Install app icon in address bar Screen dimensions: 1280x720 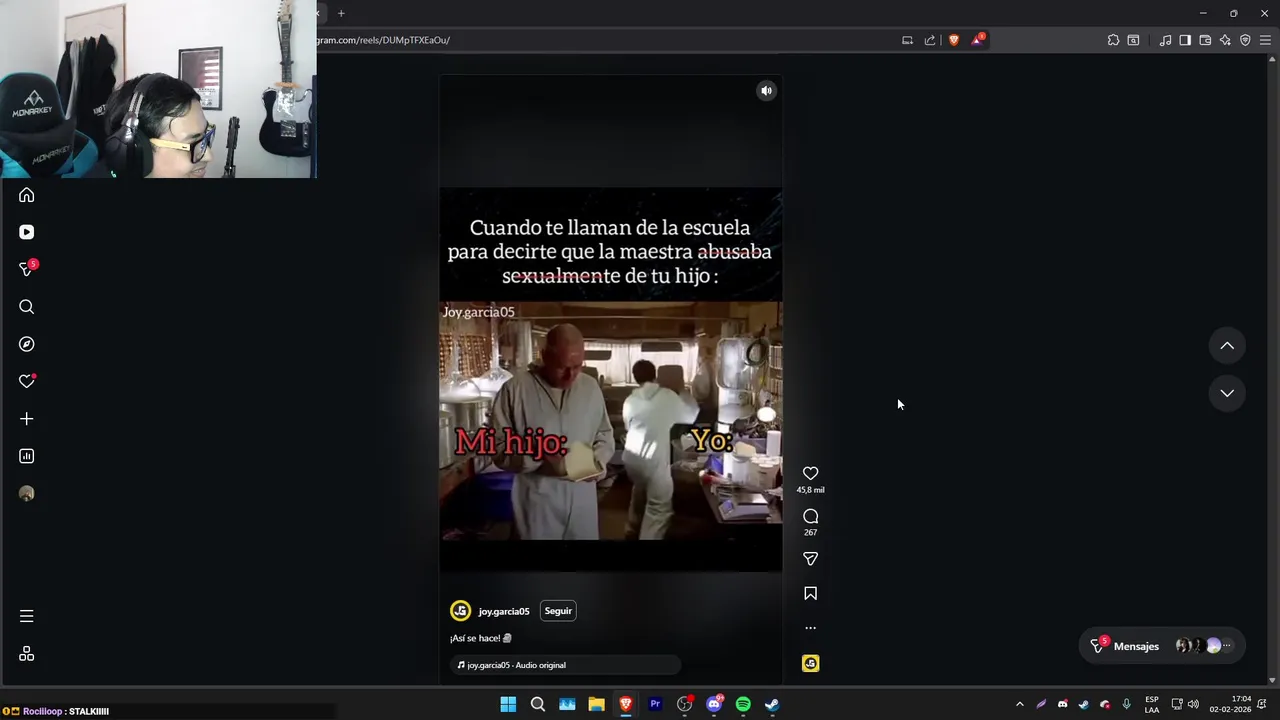[907, 40]
